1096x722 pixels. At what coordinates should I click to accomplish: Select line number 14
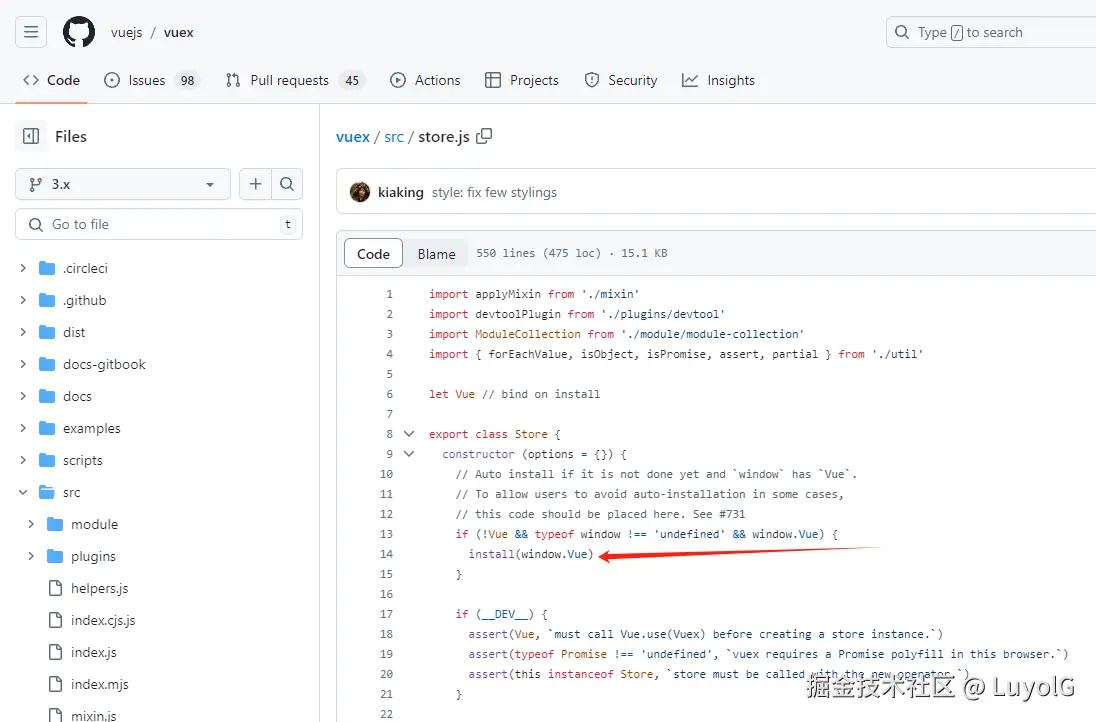coord(387,554)
